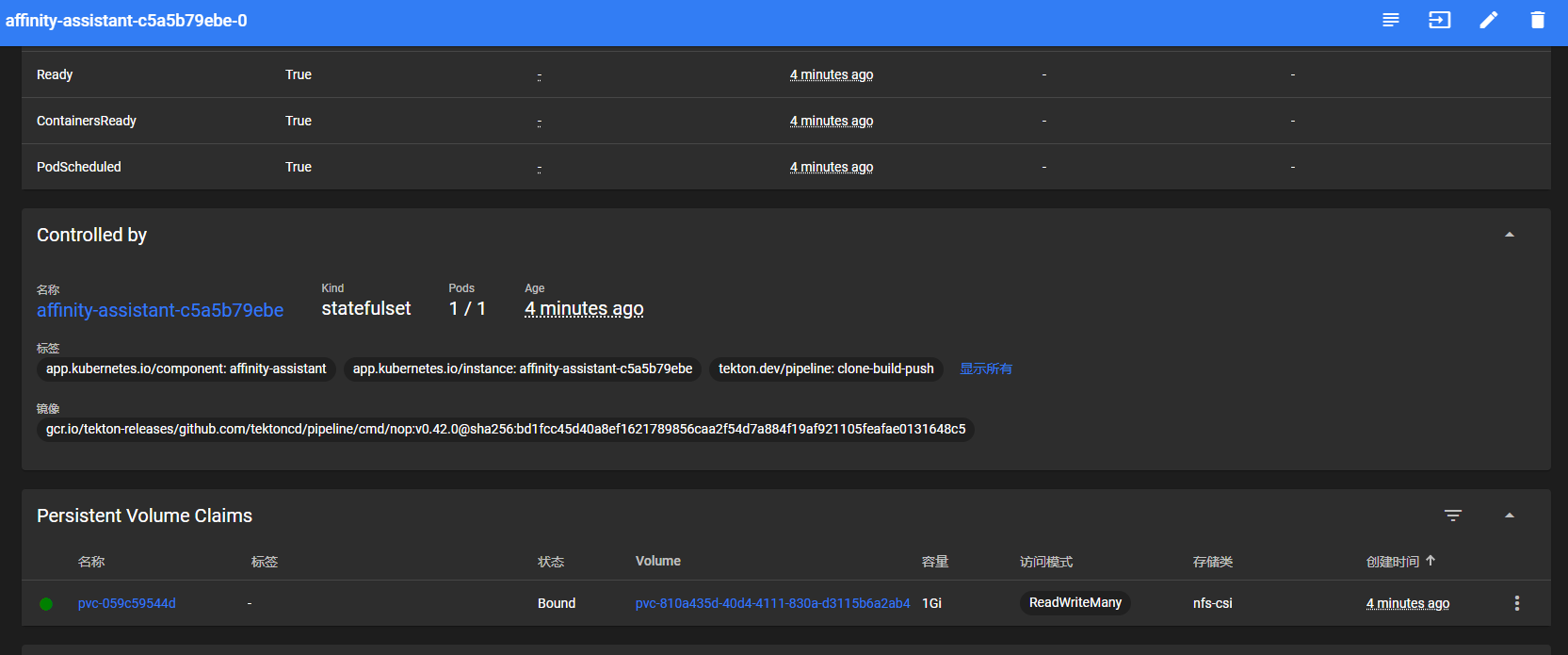This screenshot has width=1568, height=655.
Task: Click the delete trash icon
Action: click(1538, 20)
